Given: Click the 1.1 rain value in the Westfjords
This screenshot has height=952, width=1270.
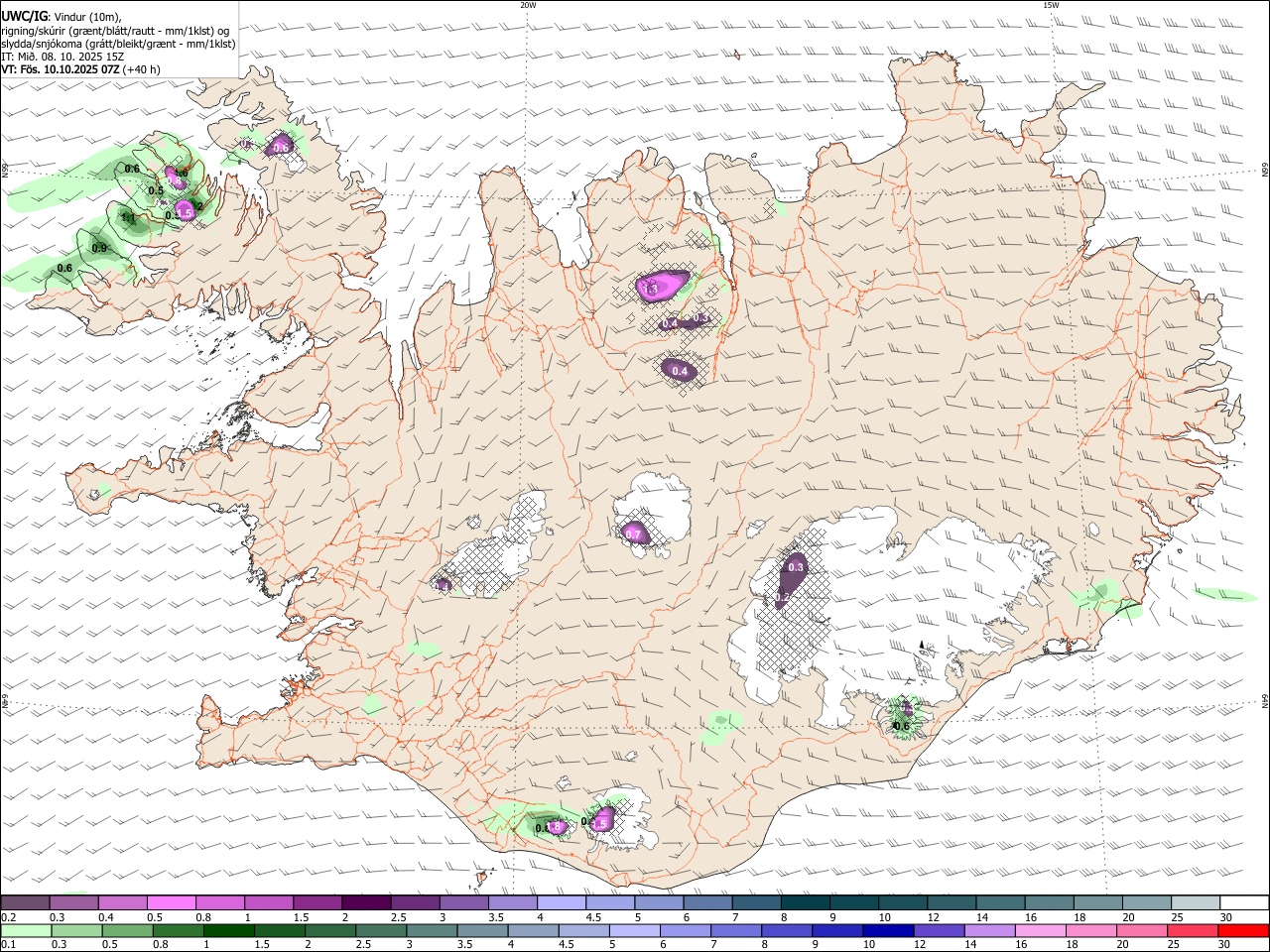Looking at the screenshot, I should pyautogui.click(x=128, y=217).
